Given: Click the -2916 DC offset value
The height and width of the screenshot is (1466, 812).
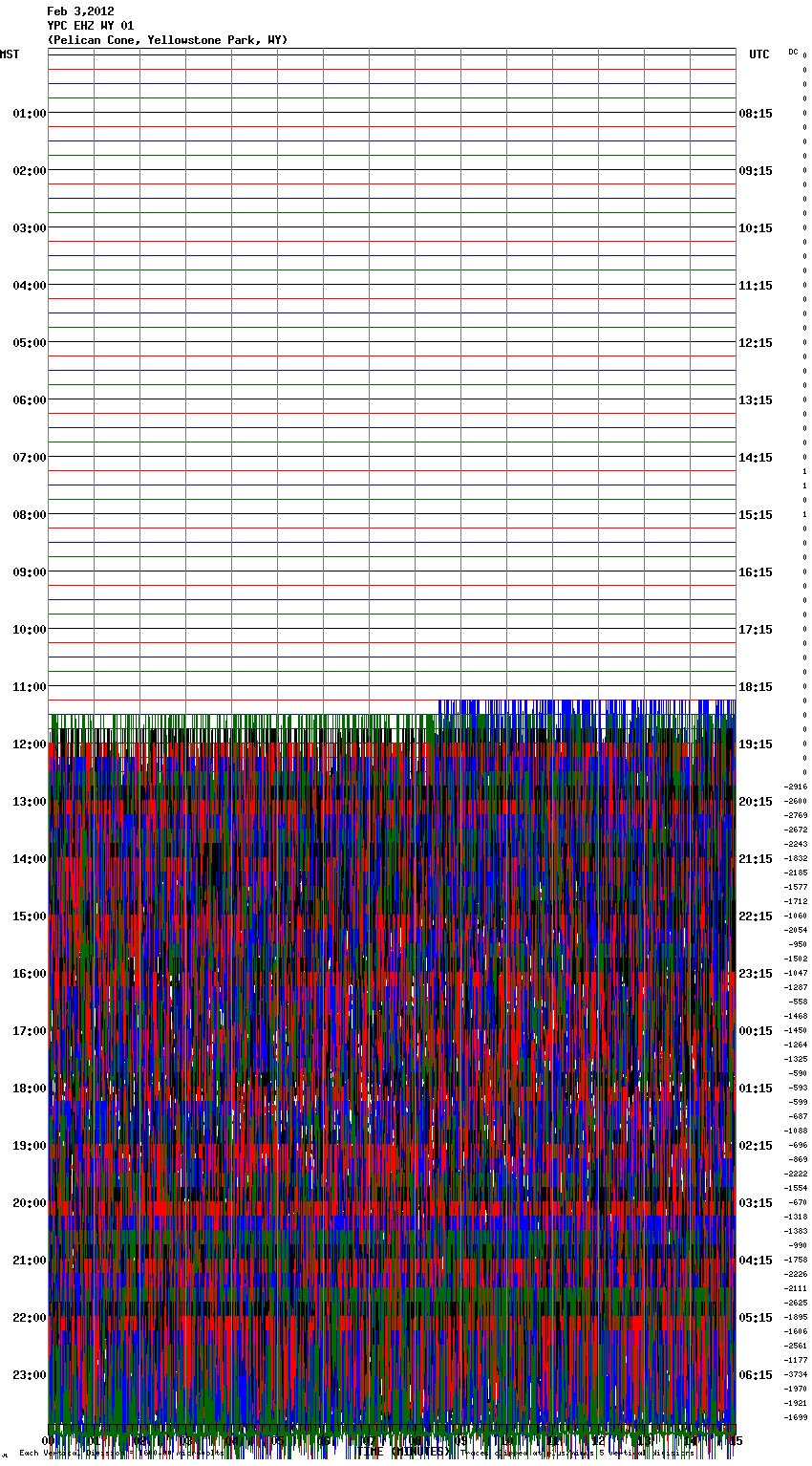Looking at the screenshot, I should (x=795, y=787).
